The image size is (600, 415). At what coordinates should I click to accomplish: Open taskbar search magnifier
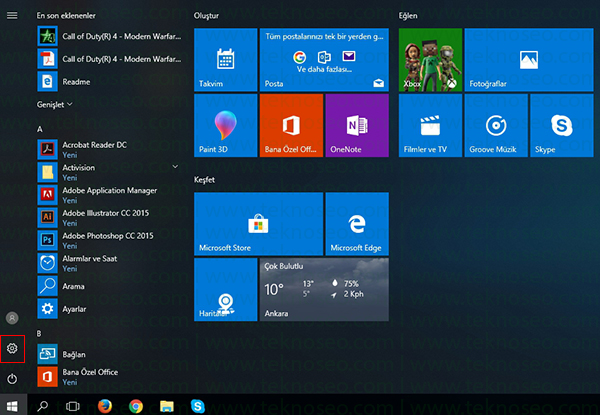(42, 406)
